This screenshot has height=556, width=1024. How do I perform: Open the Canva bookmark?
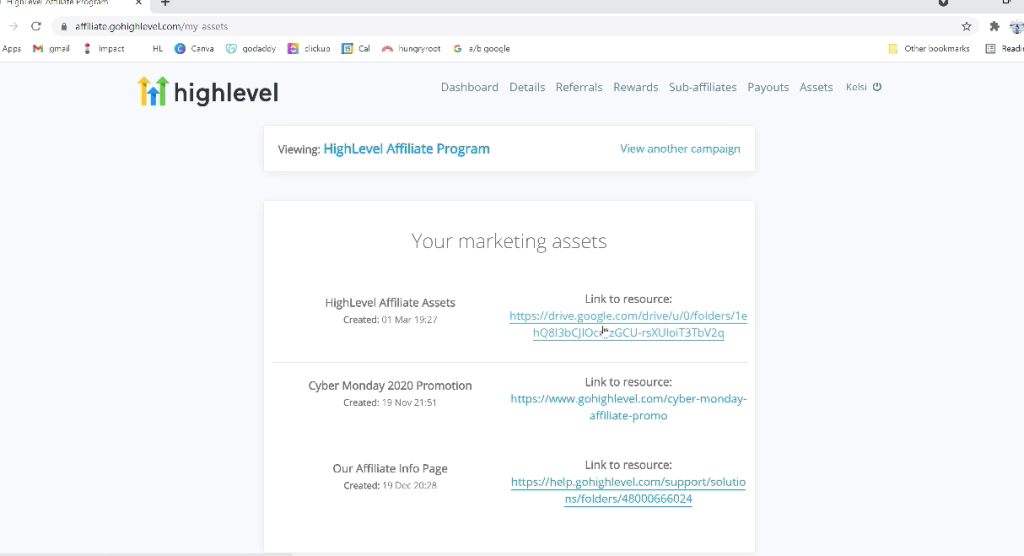coord(195,49)
